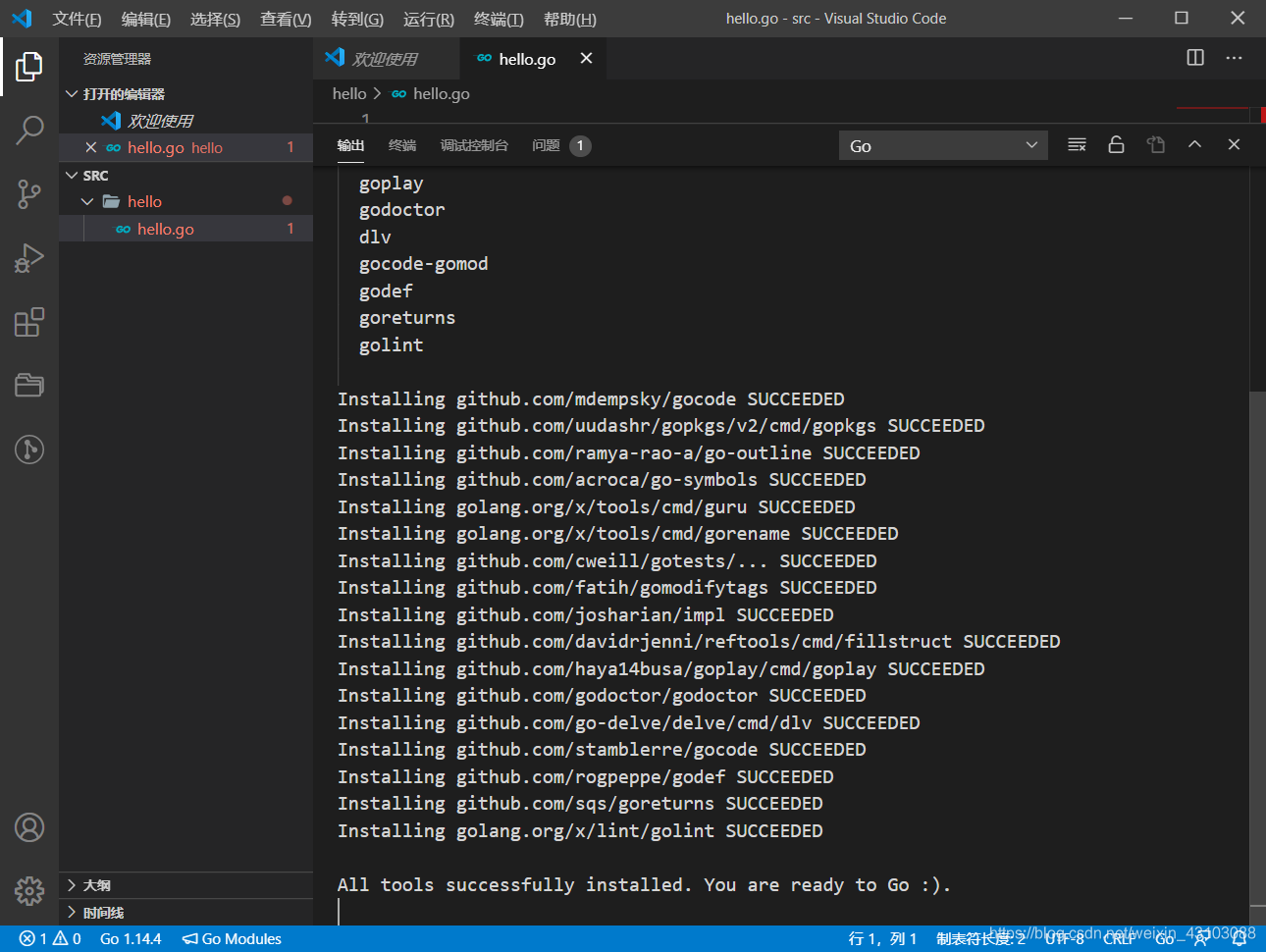The width and height of the screenshot is (1266, 952).
Task: Open the Edit menu
Action: tap(145, 19)
